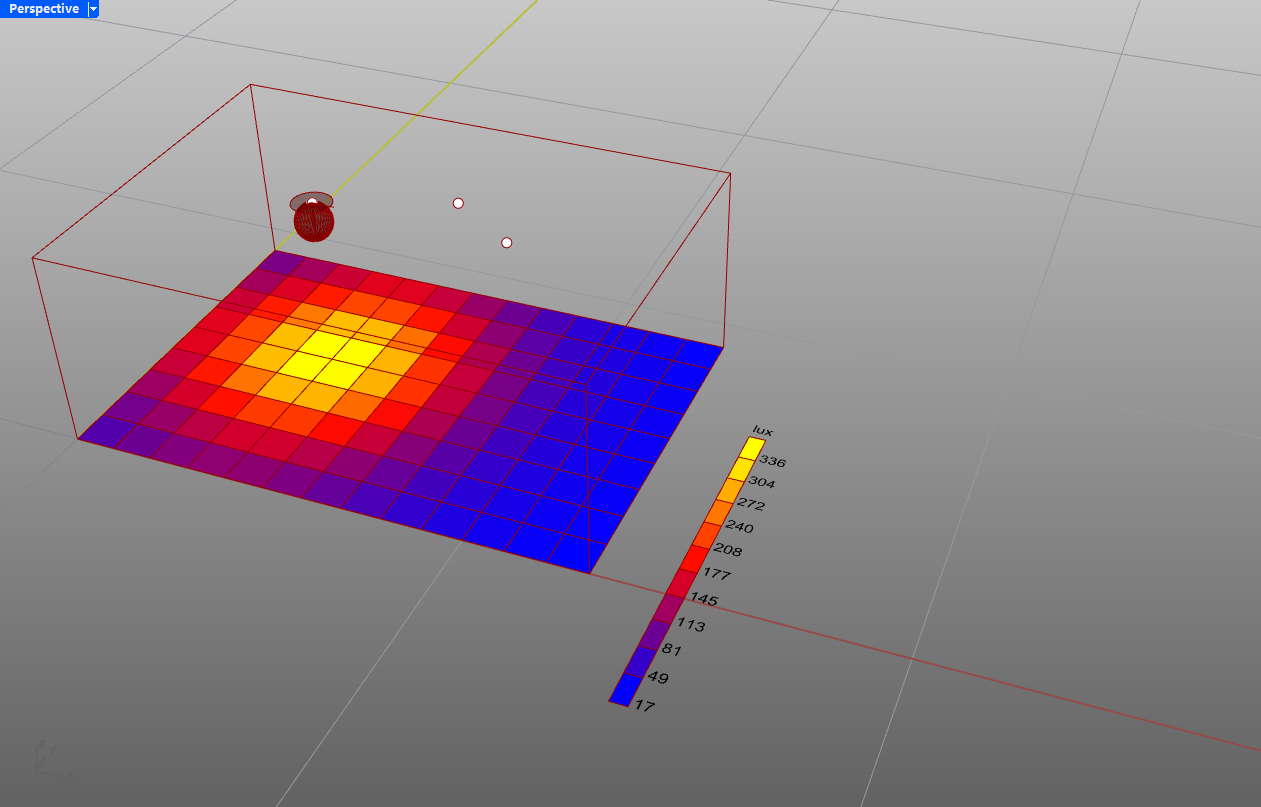The image size is (1261, 807).
Task: Click the 17 legend value label
Action: (x=645, y=705)
